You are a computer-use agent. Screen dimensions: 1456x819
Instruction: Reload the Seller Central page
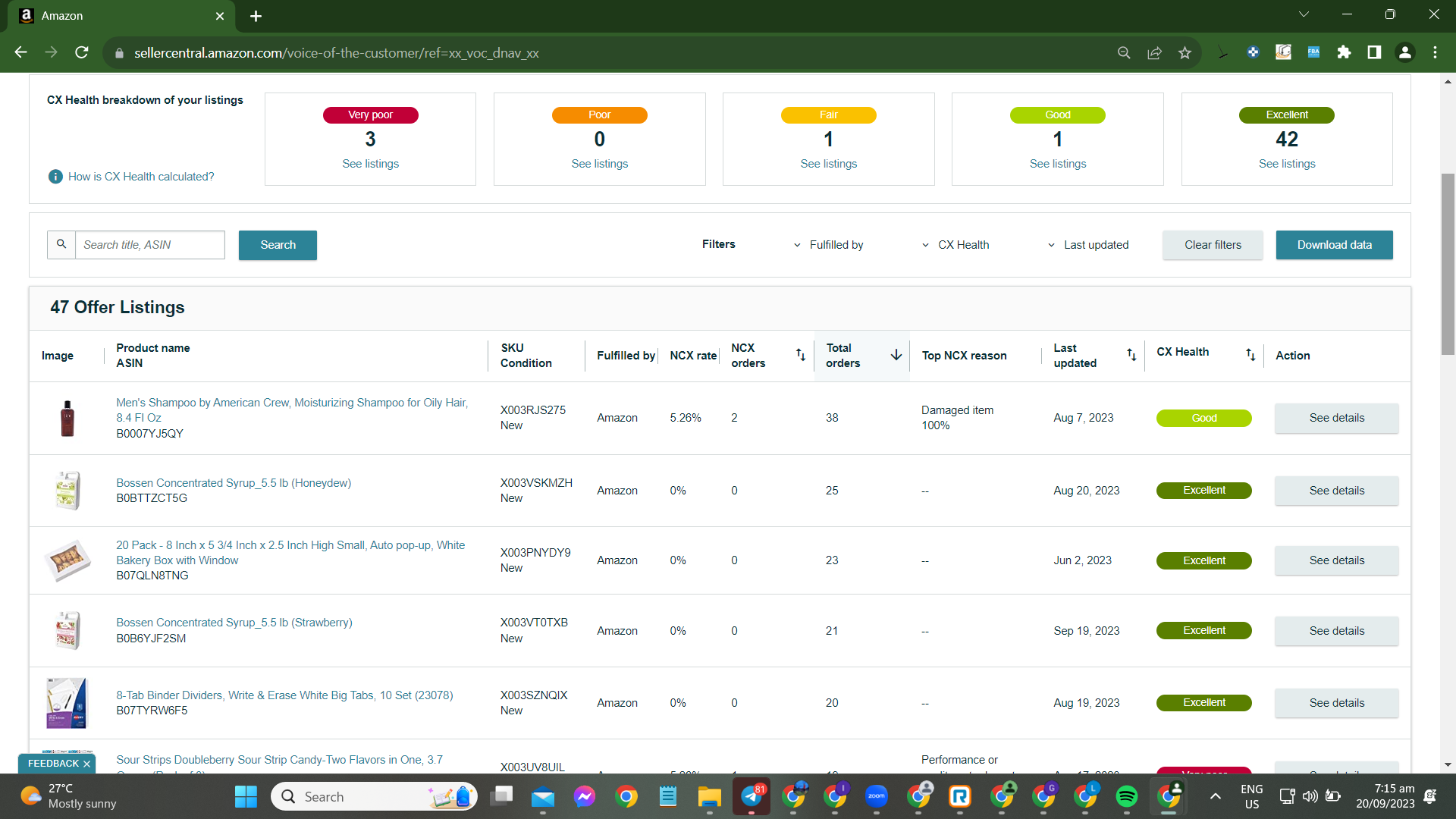pos(82,52)
